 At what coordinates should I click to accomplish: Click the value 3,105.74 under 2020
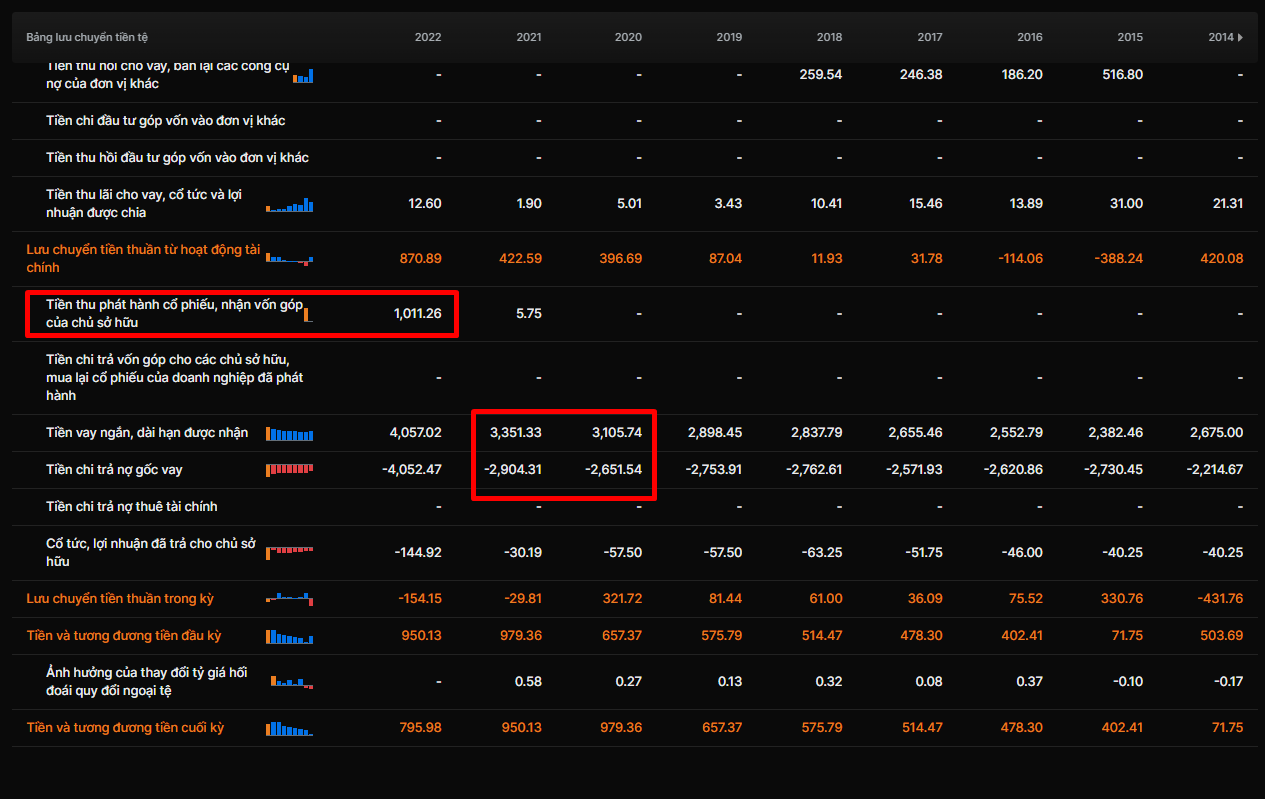click(x=616, y=433)
